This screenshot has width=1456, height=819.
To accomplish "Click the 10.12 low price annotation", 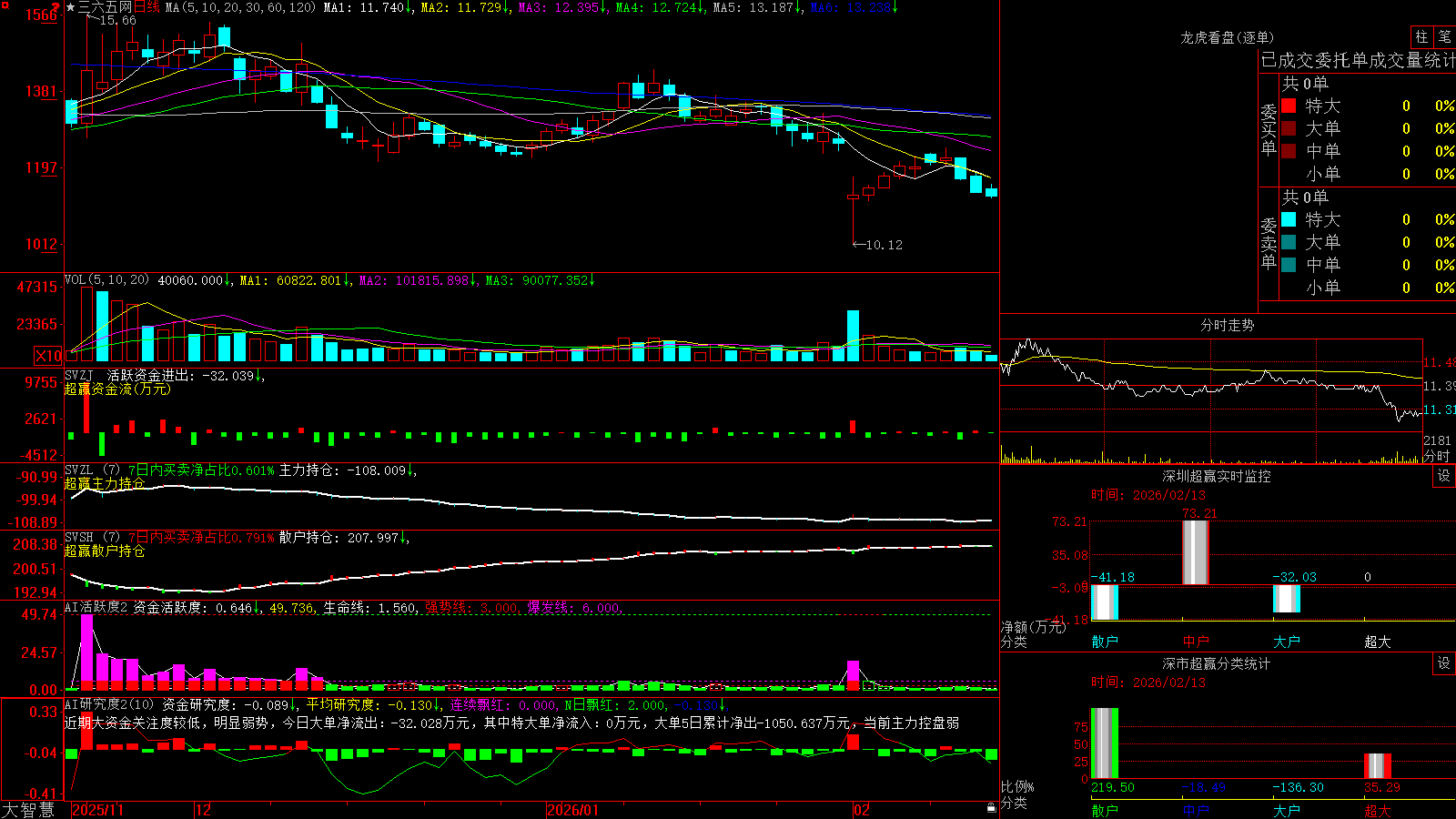I will 884,244.
